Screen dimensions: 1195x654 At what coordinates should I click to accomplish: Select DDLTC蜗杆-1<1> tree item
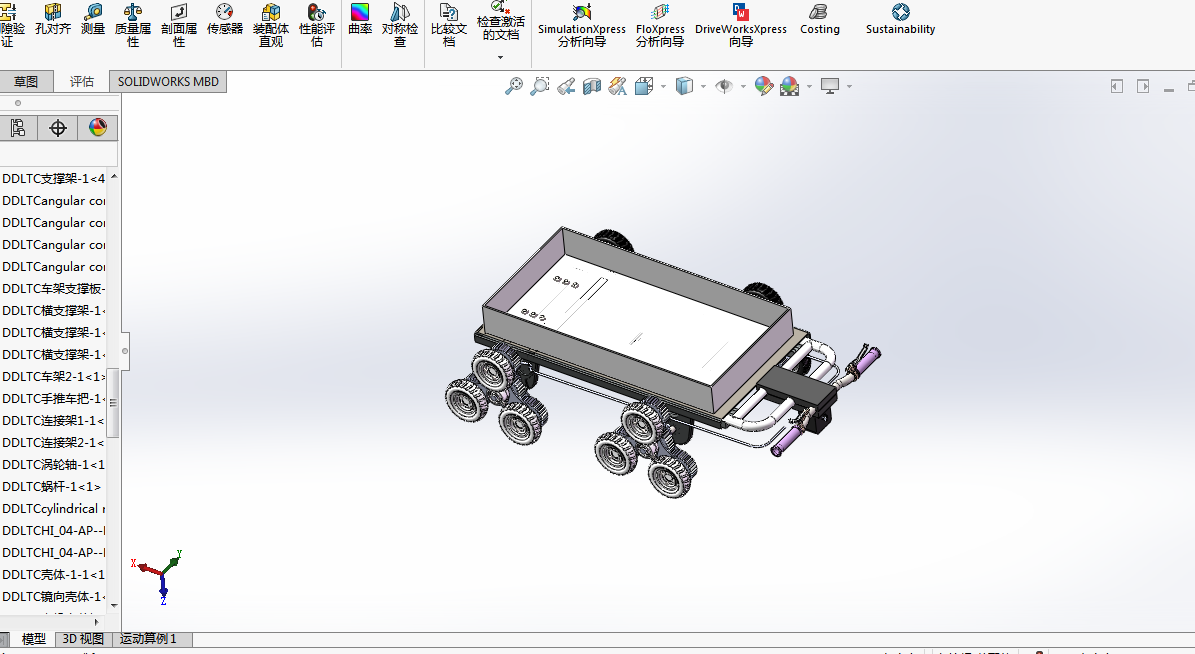[x=52, y=486]
